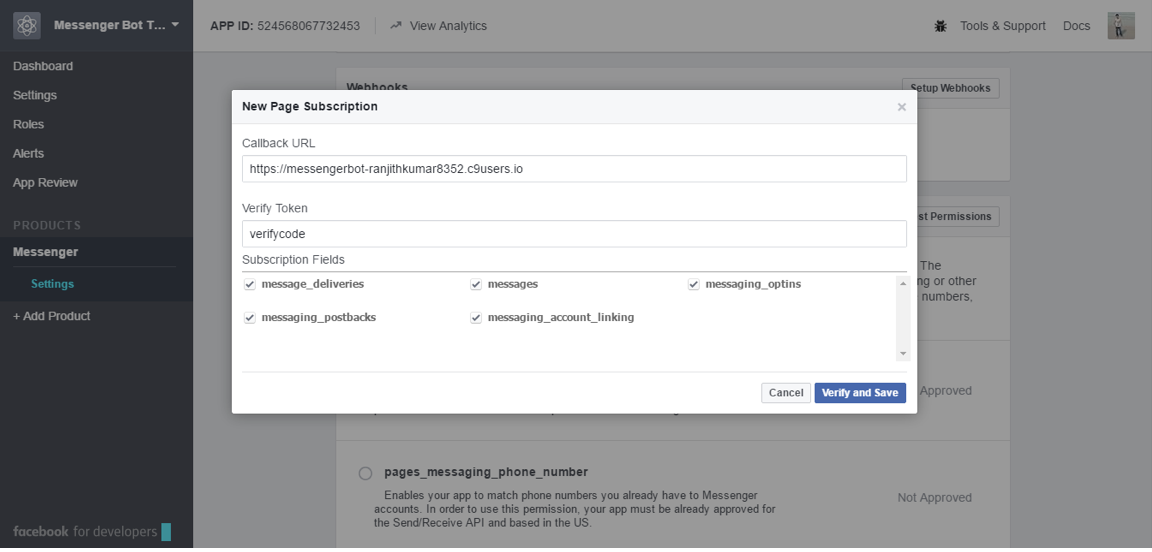Select pages_messaging_phone_number radio button

365,473
